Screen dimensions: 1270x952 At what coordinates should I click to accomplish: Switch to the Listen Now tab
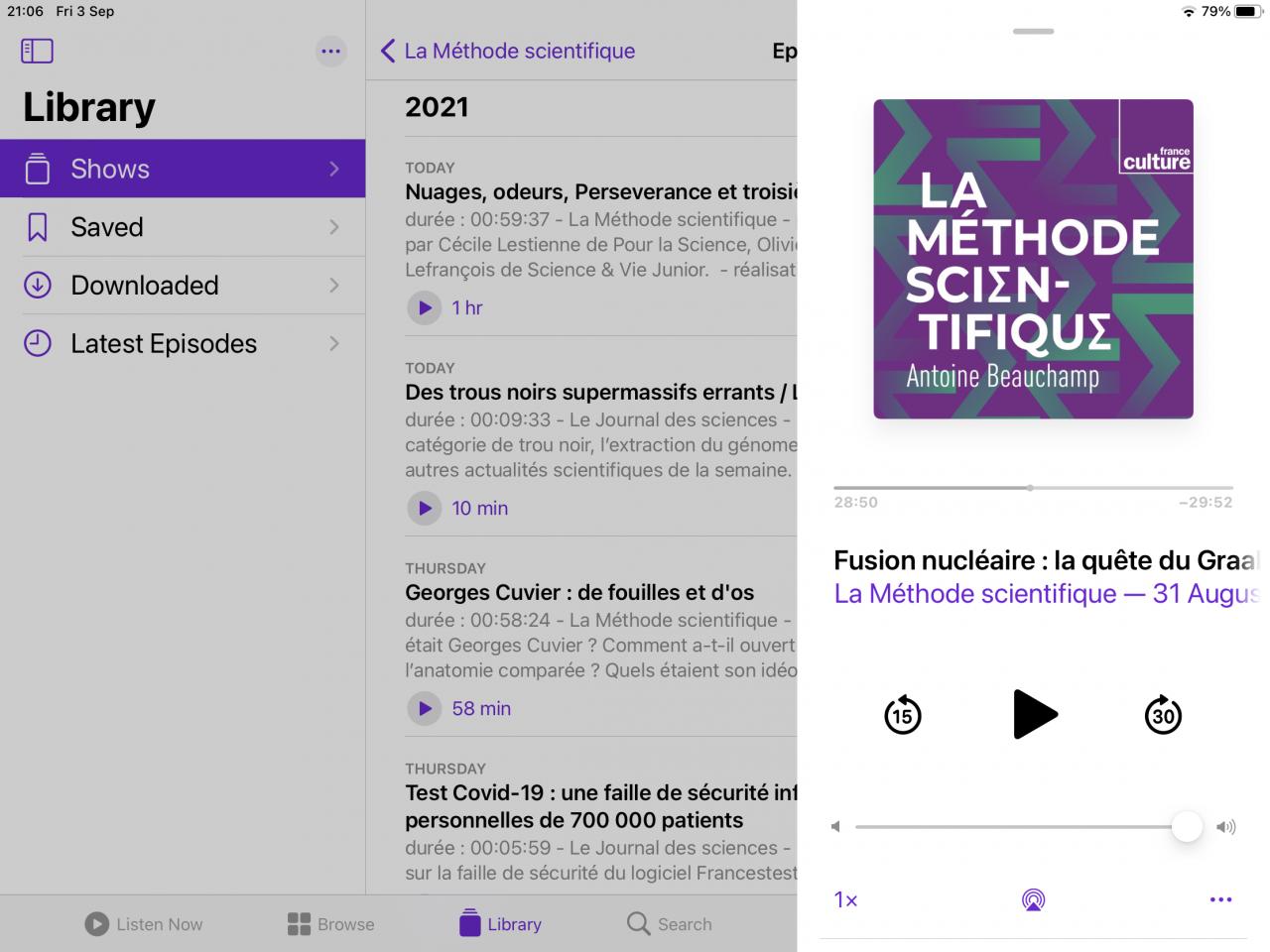(144, 924)
